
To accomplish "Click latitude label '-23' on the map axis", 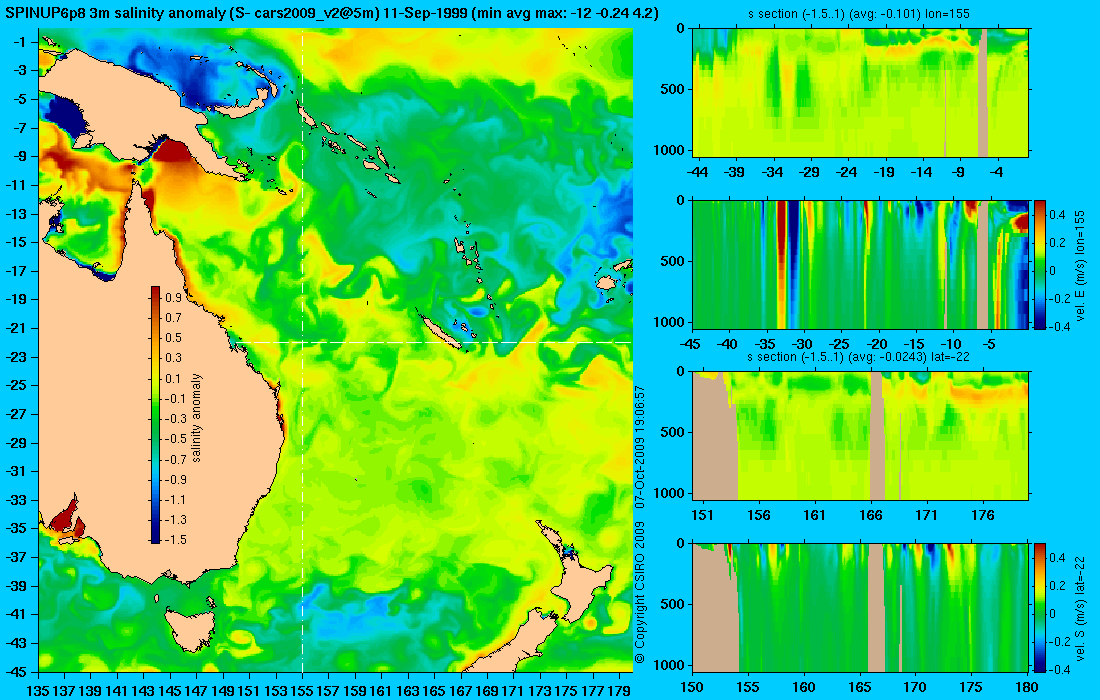I will point(16,356).
